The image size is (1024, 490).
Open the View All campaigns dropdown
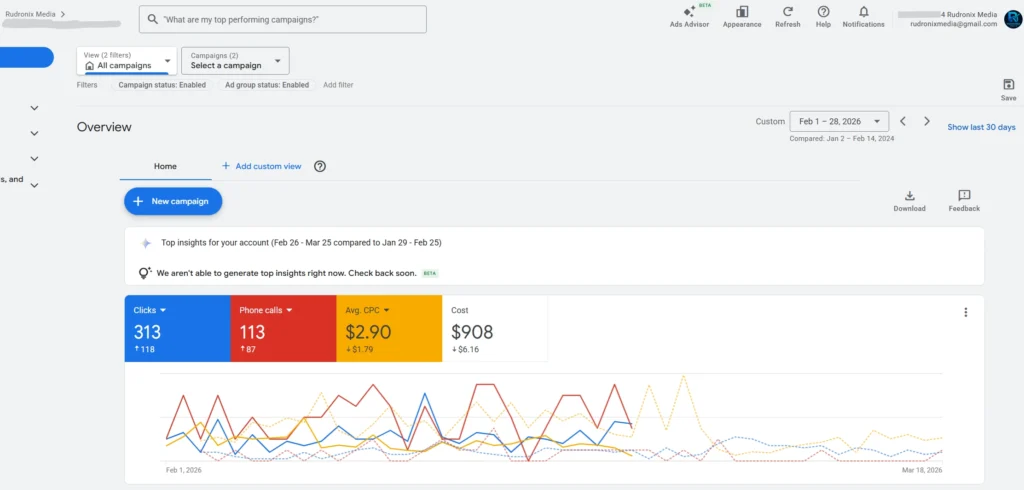[127, 61]
